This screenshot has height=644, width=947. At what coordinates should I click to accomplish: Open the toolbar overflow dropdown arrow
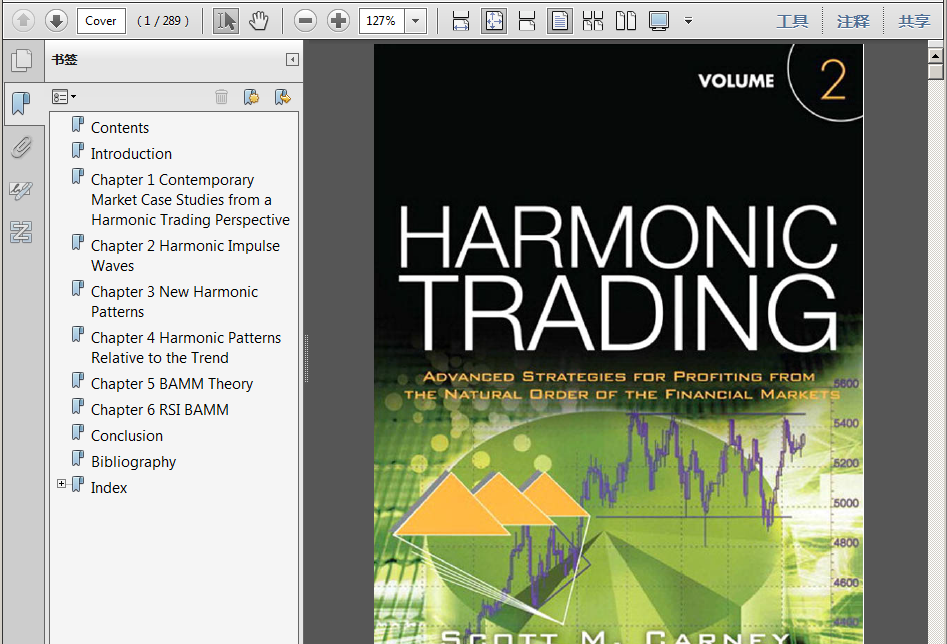pos(688,21)
